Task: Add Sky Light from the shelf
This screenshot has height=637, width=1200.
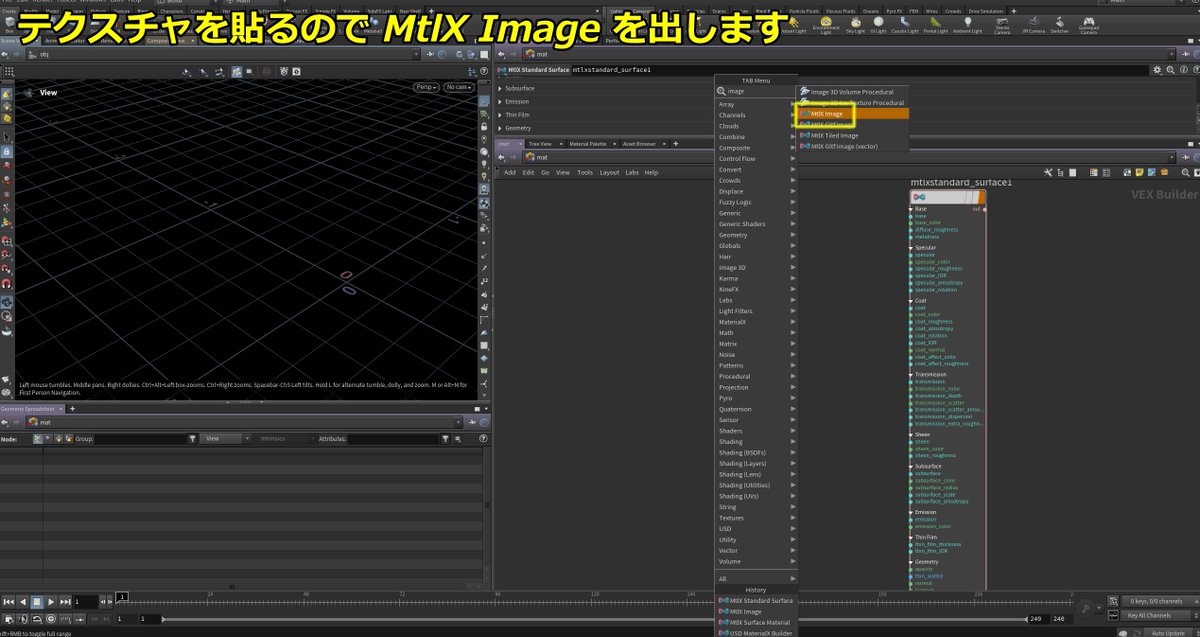Action: tap(856, 25)
